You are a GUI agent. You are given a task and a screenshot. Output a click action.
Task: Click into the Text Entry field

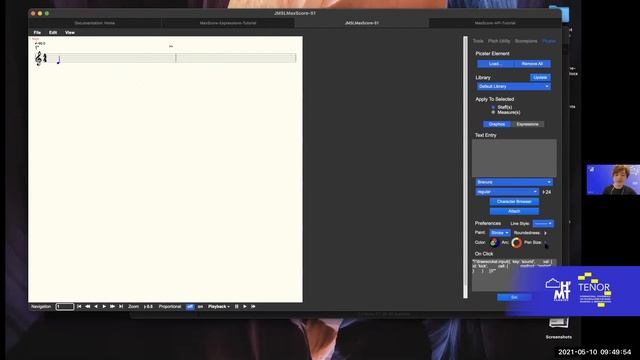click(x=514, y=158)
